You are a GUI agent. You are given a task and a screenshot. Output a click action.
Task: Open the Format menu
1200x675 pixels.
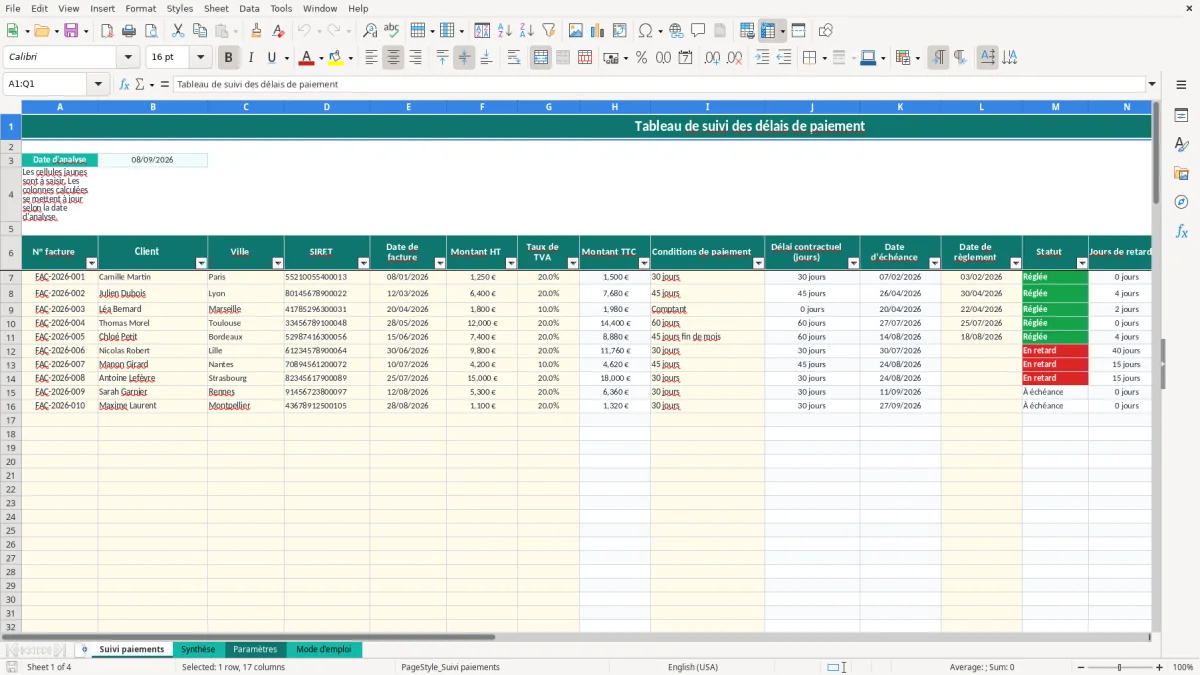[x=140, y=8]
